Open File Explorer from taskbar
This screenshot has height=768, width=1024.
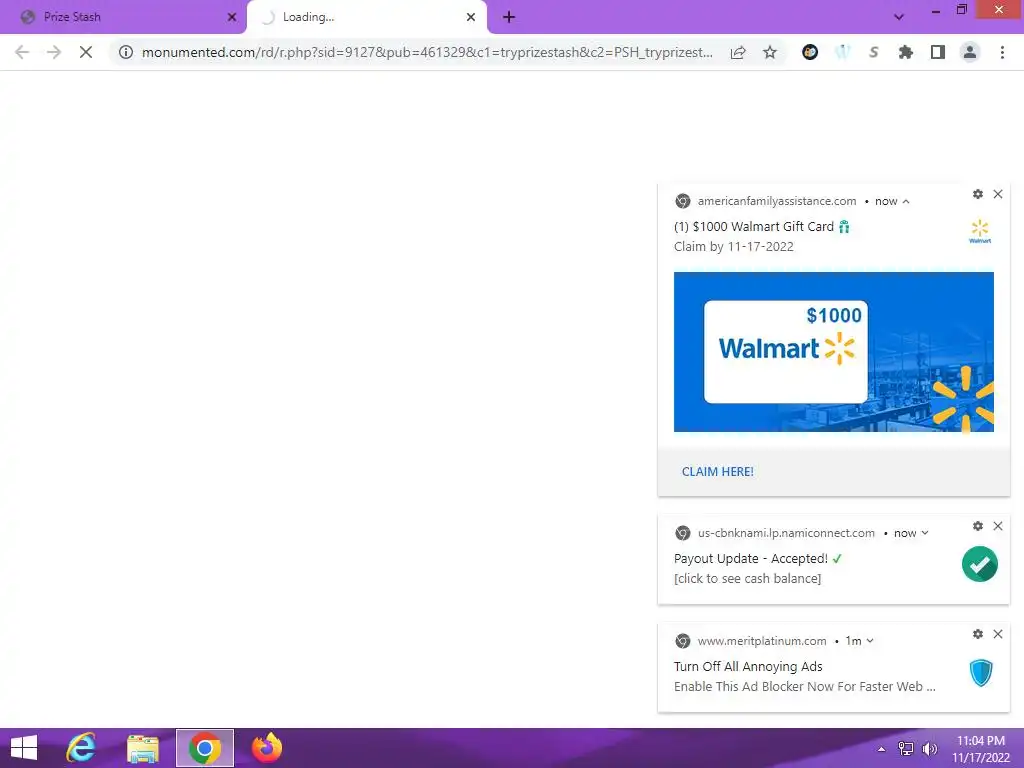(x=143, y=748)
